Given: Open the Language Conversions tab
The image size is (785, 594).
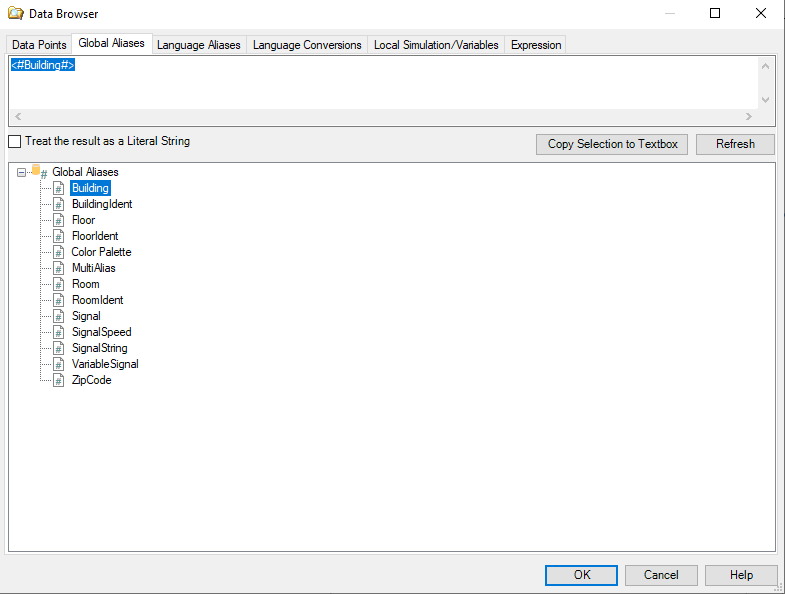Looking at the screenshot, I should [x=307, y=45].
